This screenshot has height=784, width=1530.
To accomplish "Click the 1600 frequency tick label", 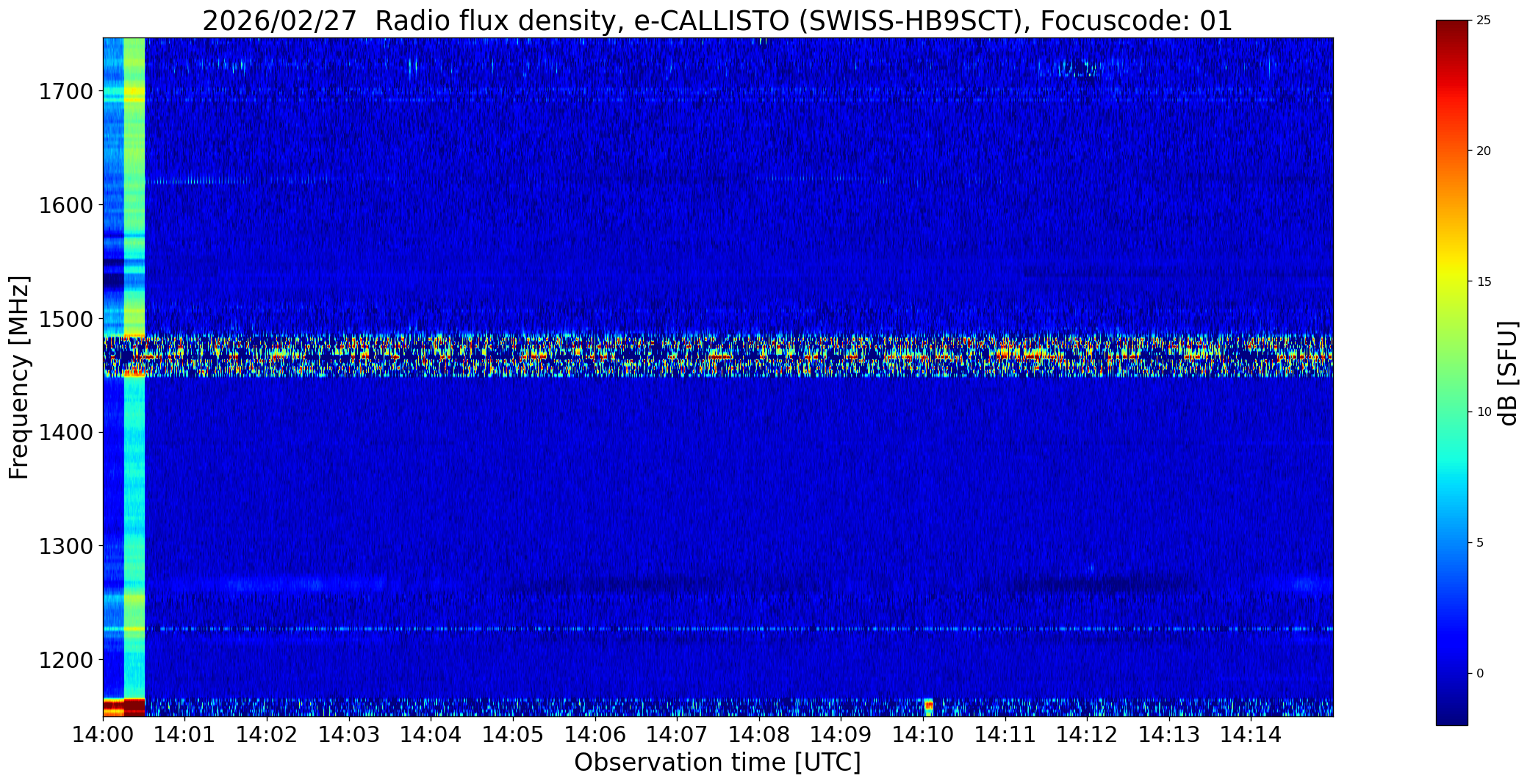I will [x=66, y=205].
